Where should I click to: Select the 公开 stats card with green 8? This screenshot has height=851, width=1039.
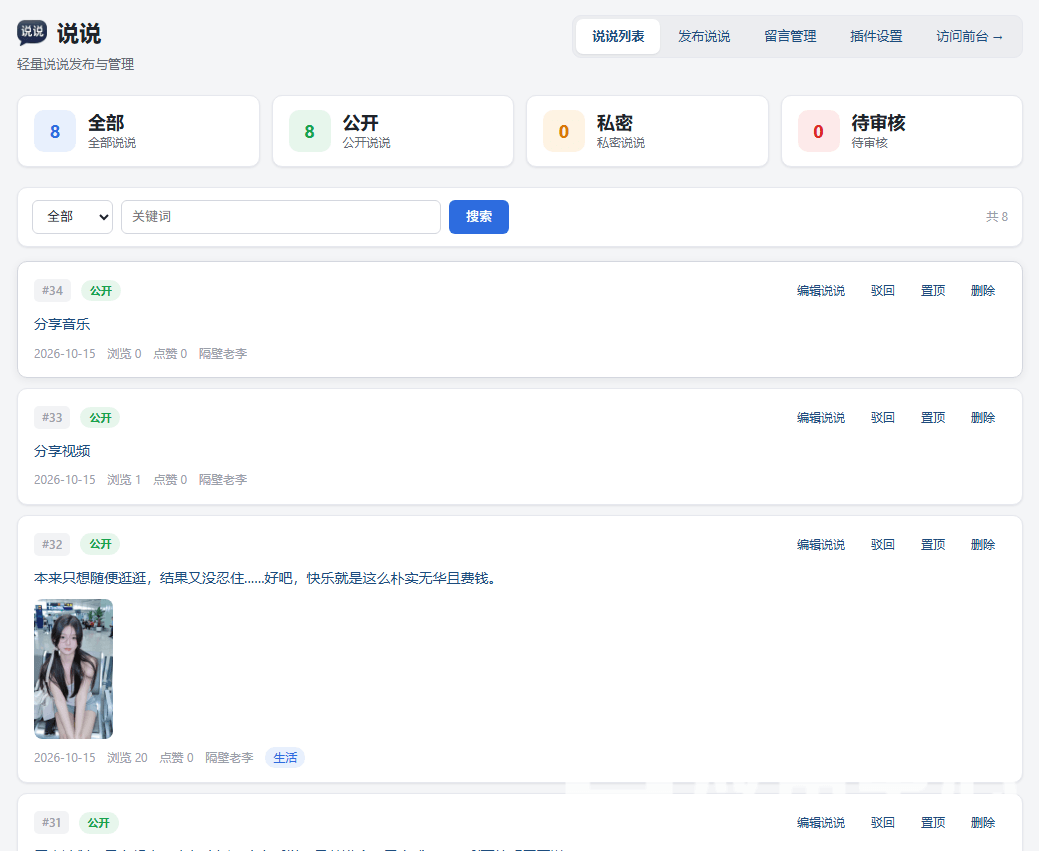tap(393, 131)
